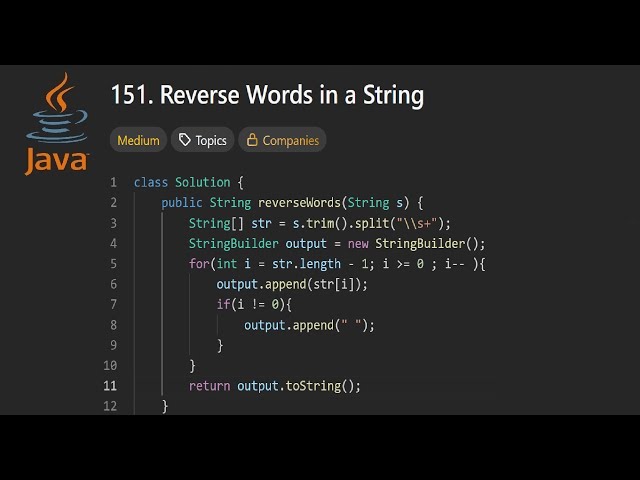Screen dimensions: 640x480
Task: Click 'output.append(" ");' on line 8
Action: tap(309, 325)
